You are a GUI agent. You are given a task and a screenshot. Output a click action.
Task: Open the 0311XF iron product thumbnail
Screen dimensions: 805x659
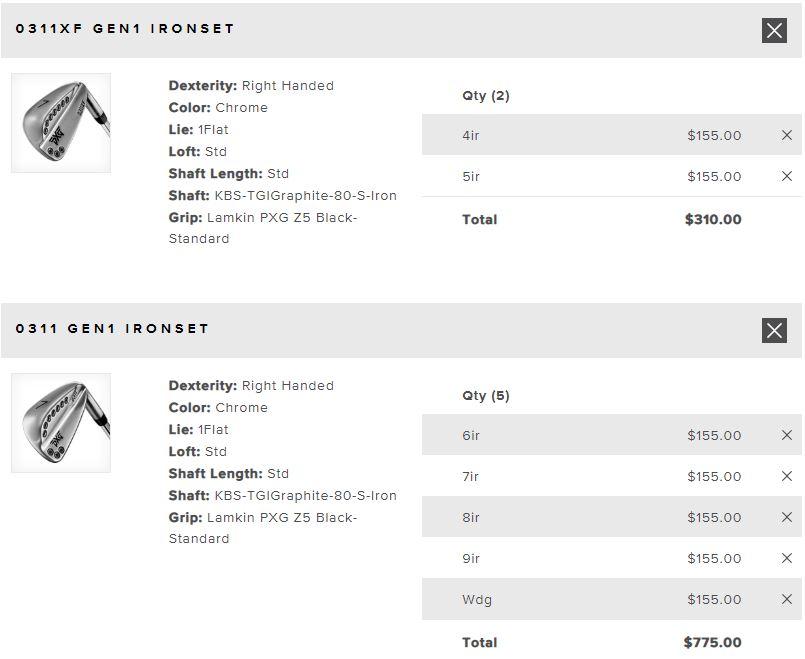(61, 123)
